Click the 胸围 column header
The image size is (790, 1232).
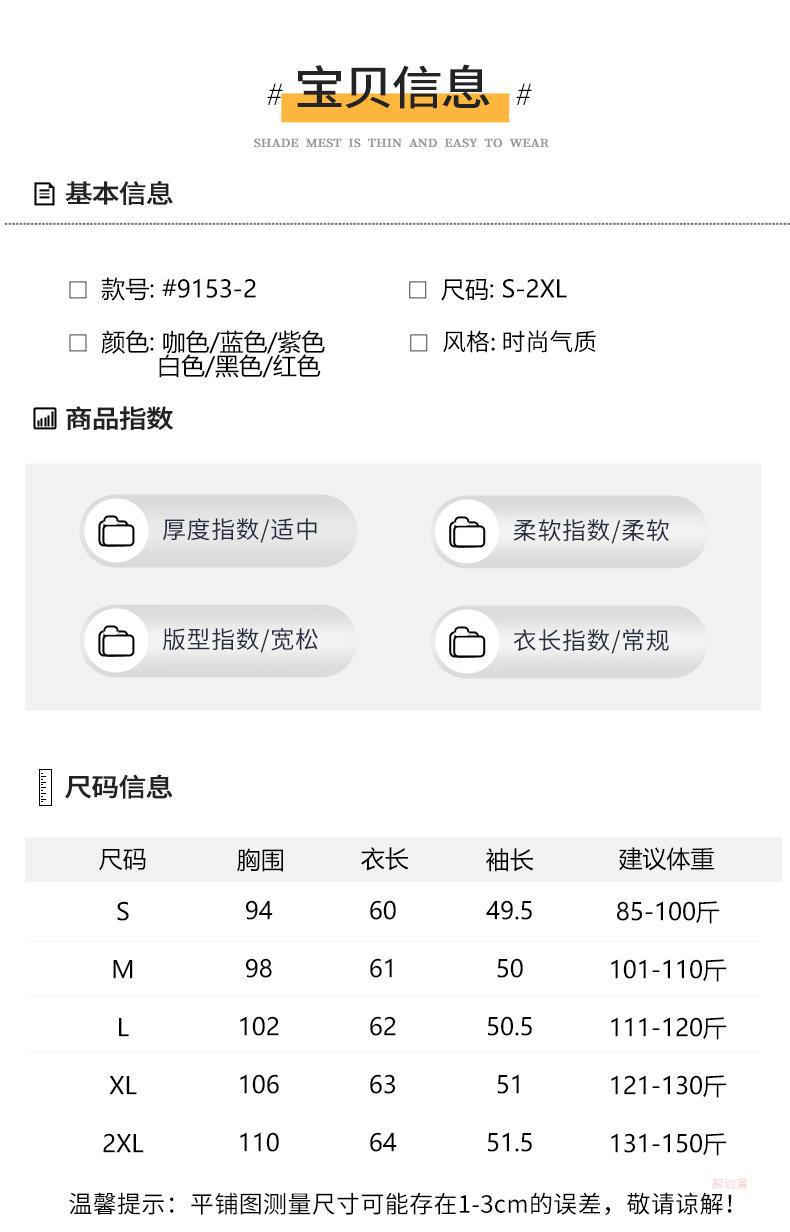(260, 859)
